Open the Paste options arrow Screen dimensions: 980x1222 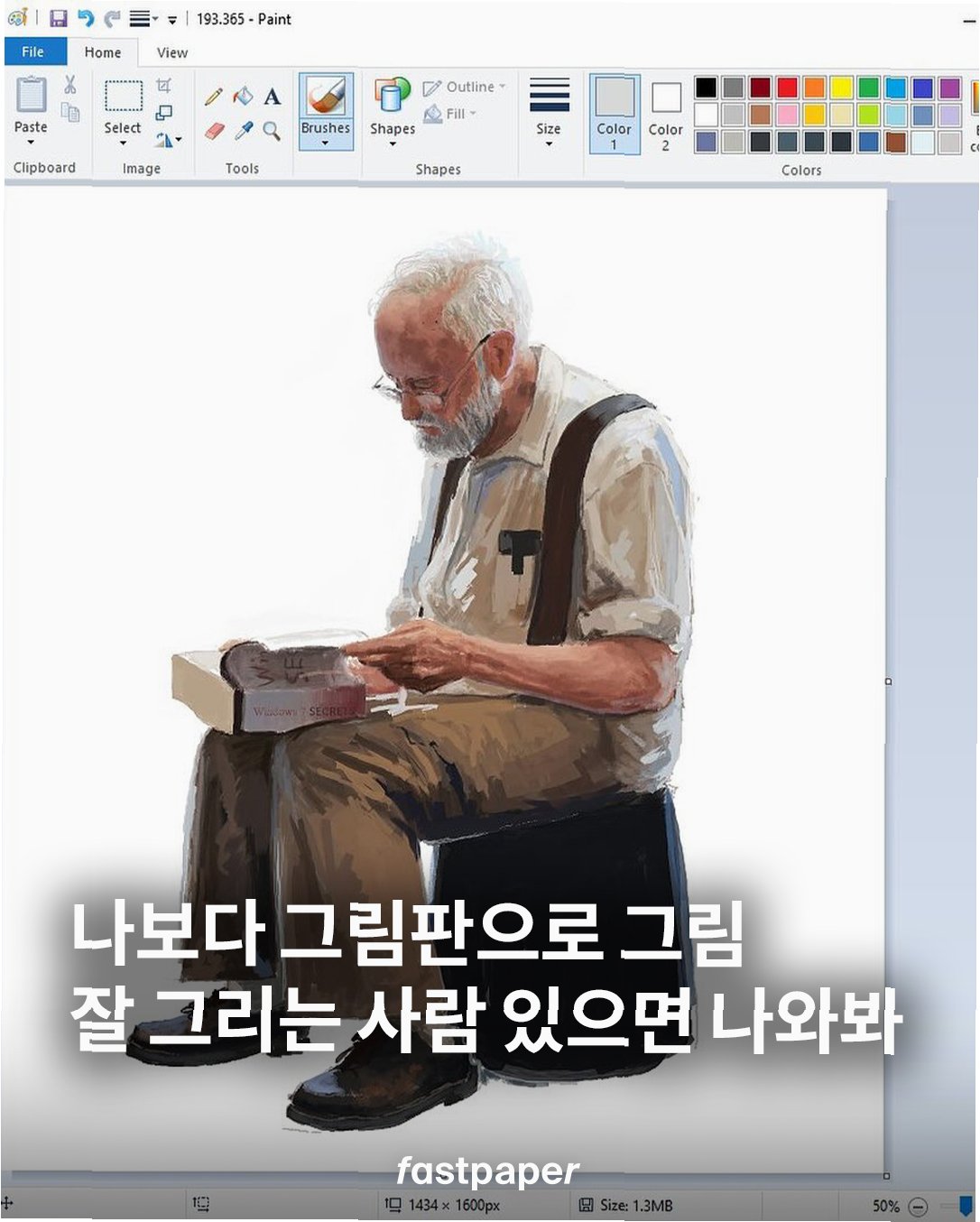[x=31, y=143]
